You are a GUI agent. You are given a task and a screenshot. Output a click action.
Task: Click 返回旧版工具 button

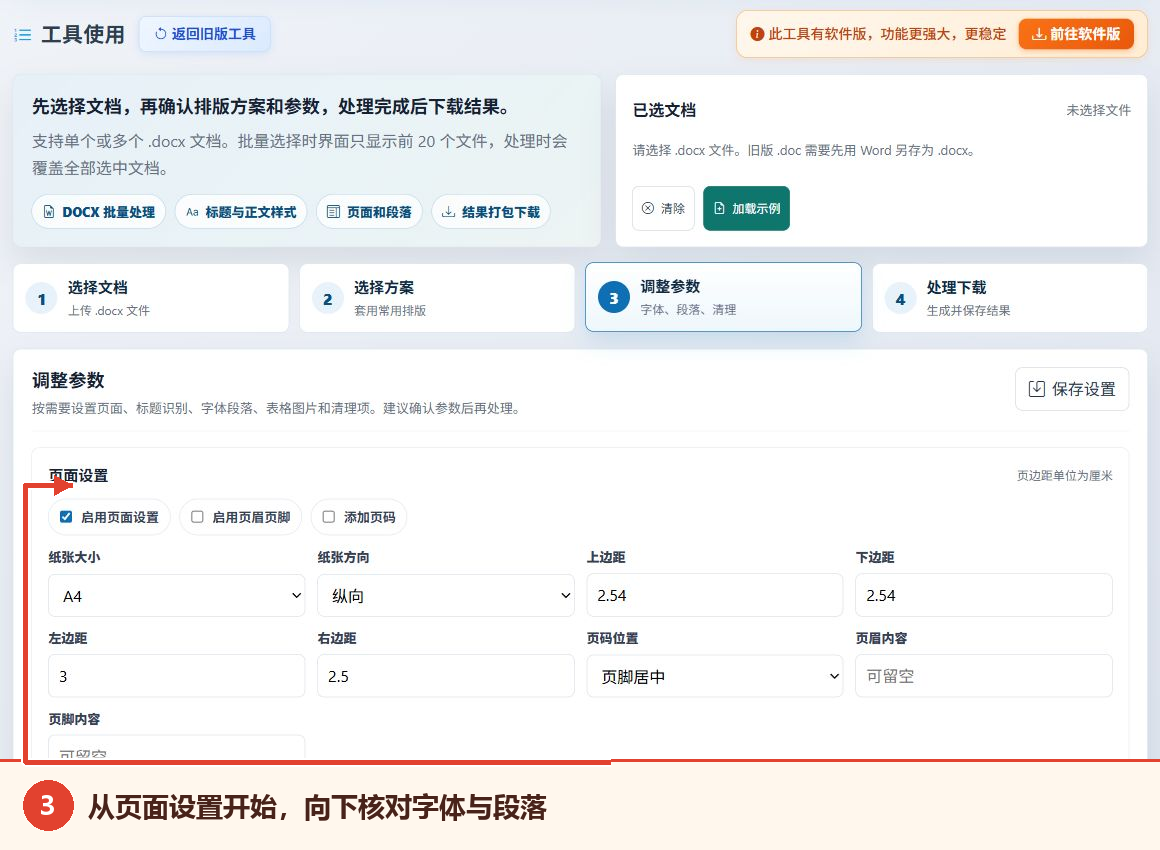tap(205, 34)
